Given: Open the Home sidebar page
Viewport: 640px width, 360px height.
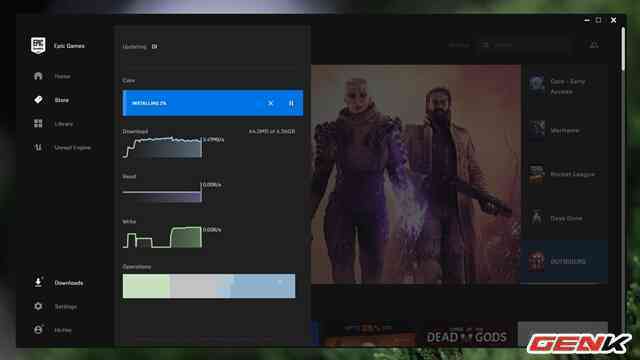Looking at the screenshot, I should tap(62, 76).
